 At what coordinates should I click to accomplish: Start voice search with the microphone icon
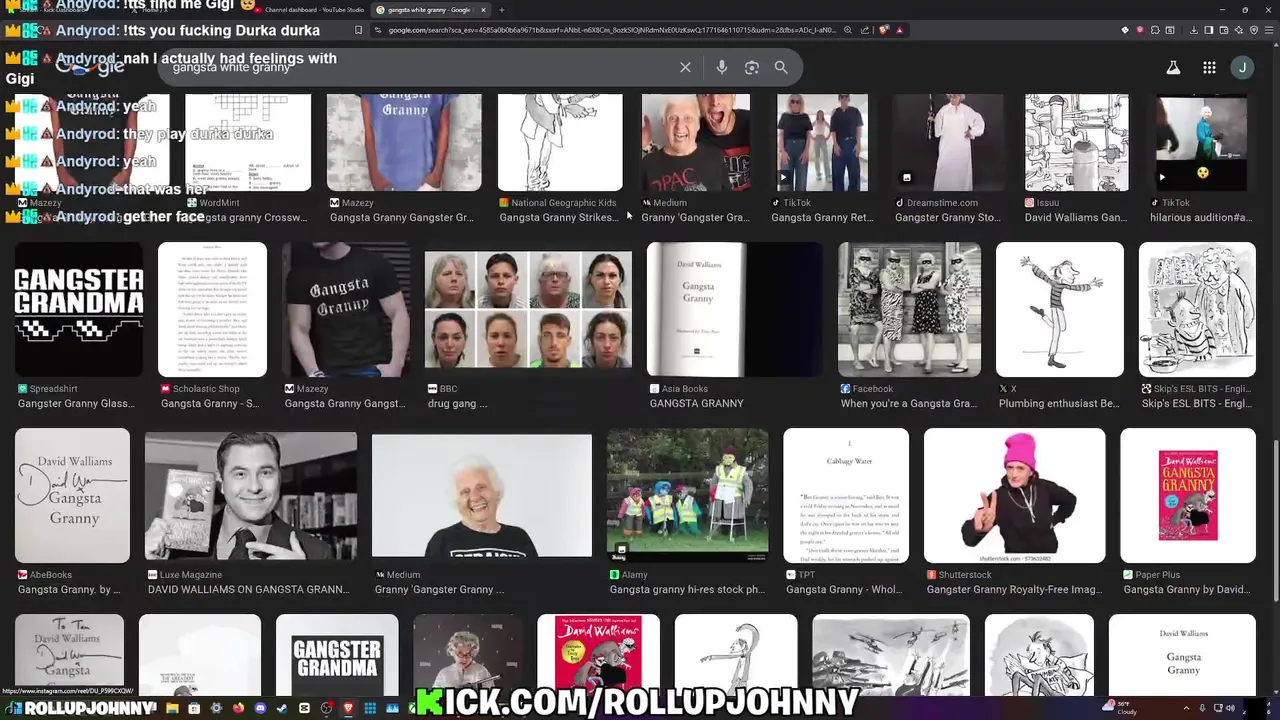point(721,67)
